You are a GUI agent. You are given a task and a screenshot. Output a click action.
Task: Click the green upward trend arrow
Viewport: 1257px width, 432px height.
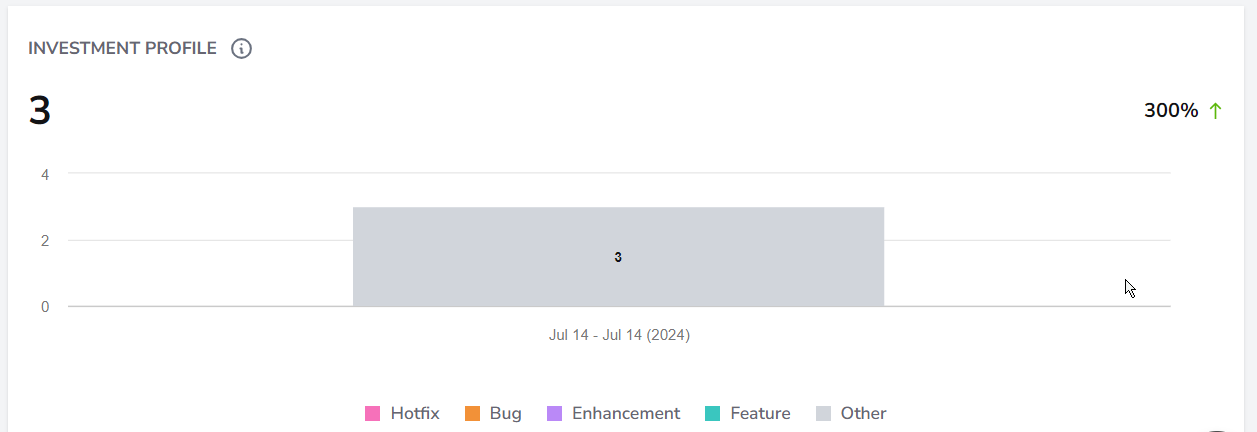[1216, 111]
